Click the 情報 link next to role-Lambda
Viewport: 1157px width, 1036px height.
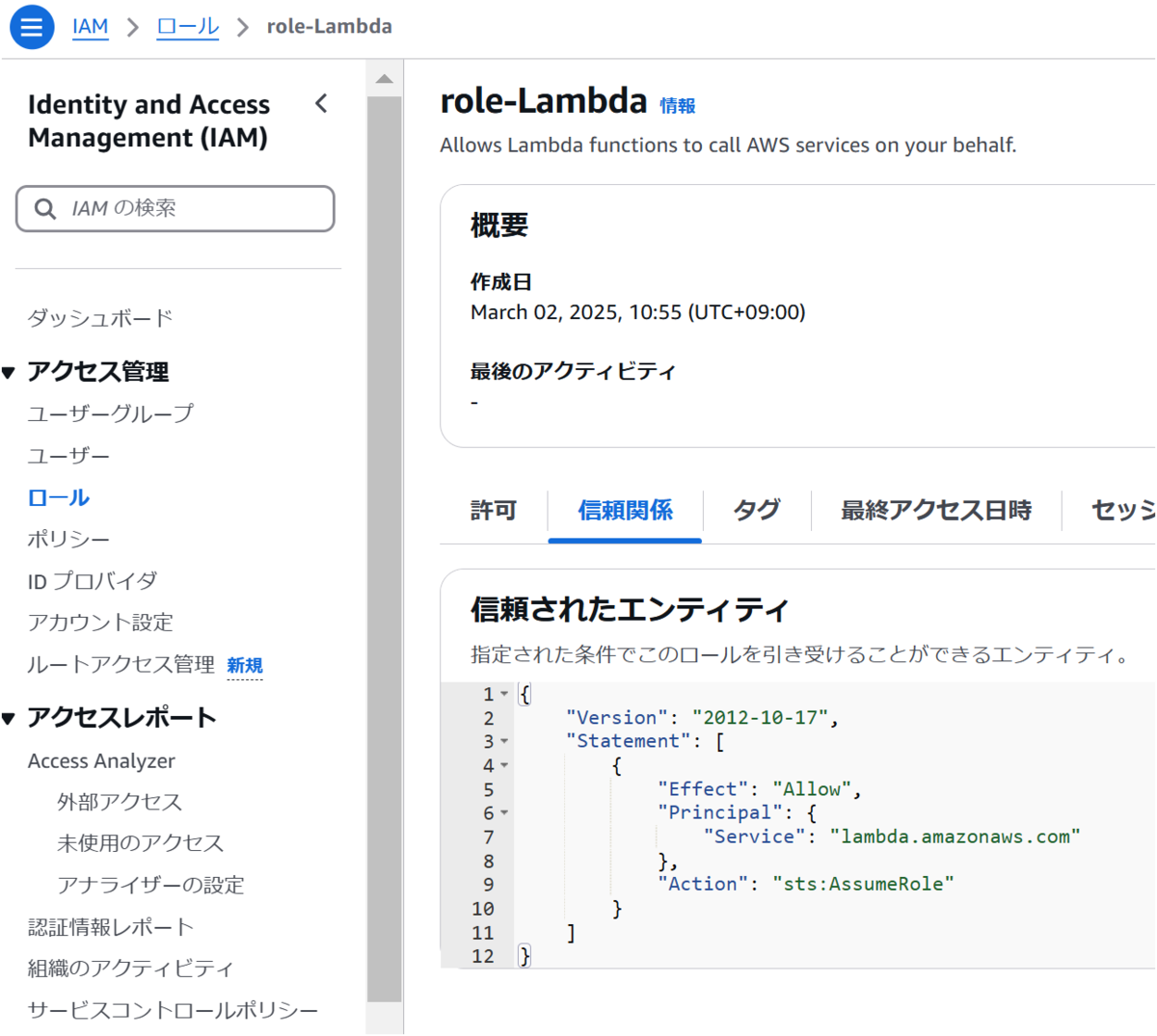678,106
